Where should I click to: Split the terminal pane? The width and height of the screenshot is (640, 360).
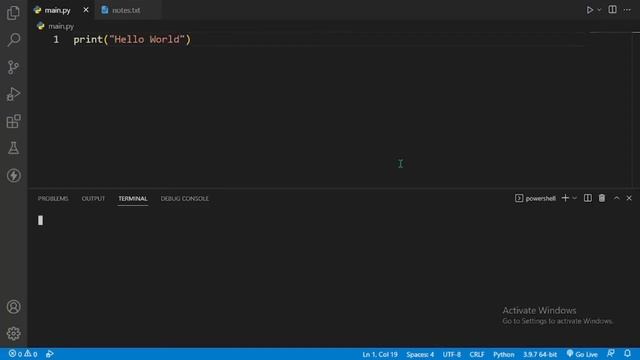click(x=588, y=198)
